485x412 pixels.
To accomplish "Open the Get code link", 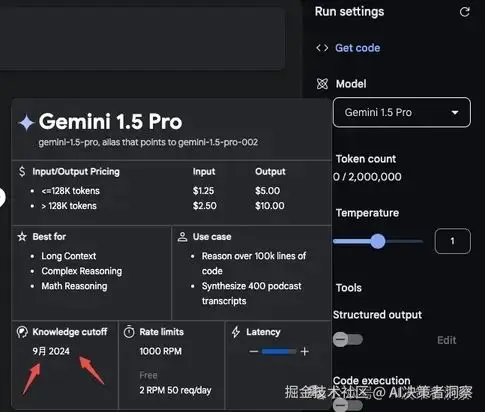I will point(357,48).
